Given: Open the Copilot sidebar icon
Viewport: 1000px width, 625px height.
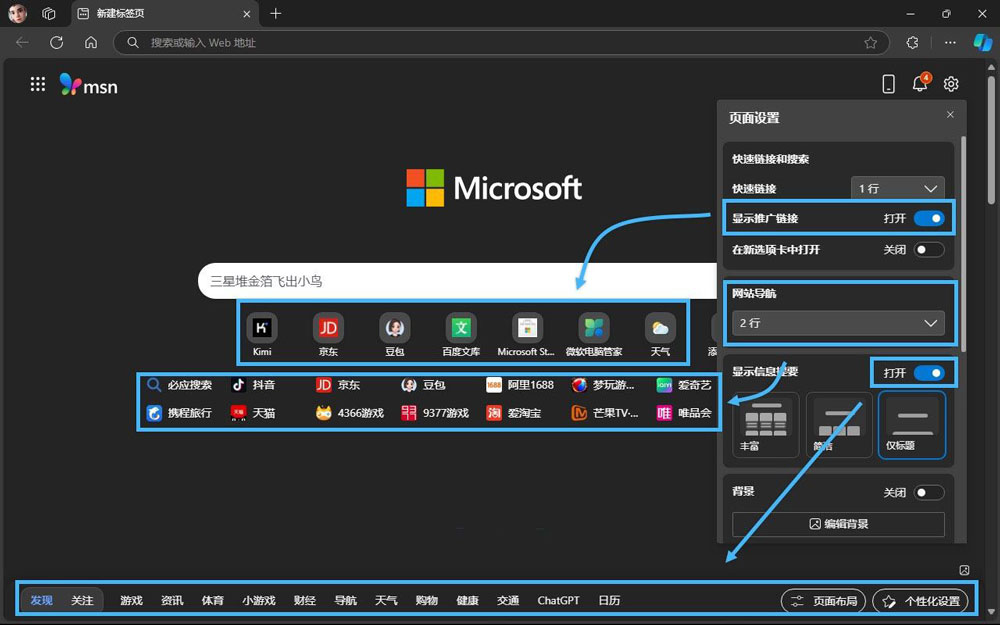Looking at the screenshot, I should [x=982, y=42].
